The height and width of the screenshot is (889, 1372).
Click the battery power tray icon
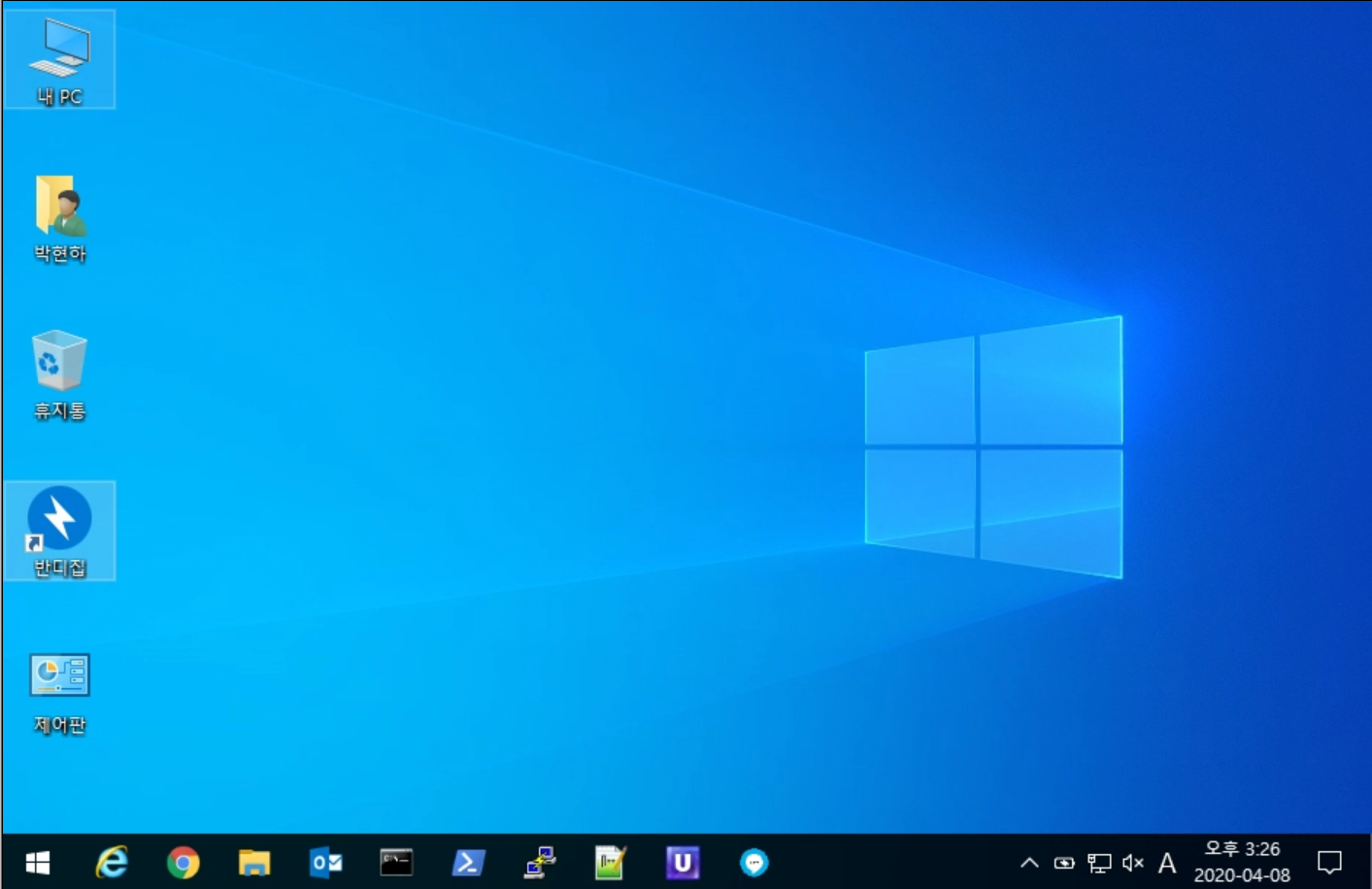click(1064, 863)
